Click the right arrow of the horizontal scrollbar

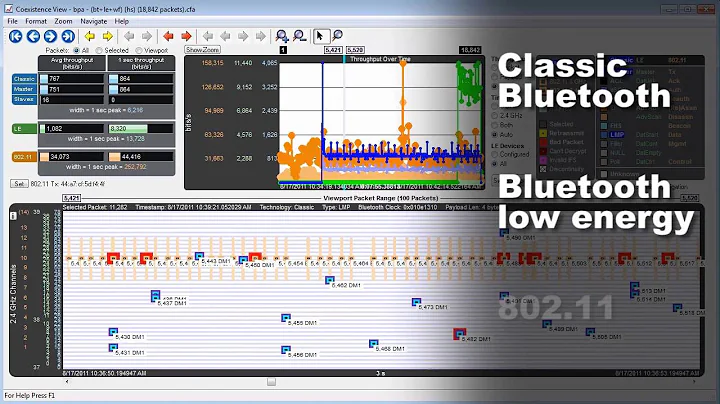pos(694,382)
